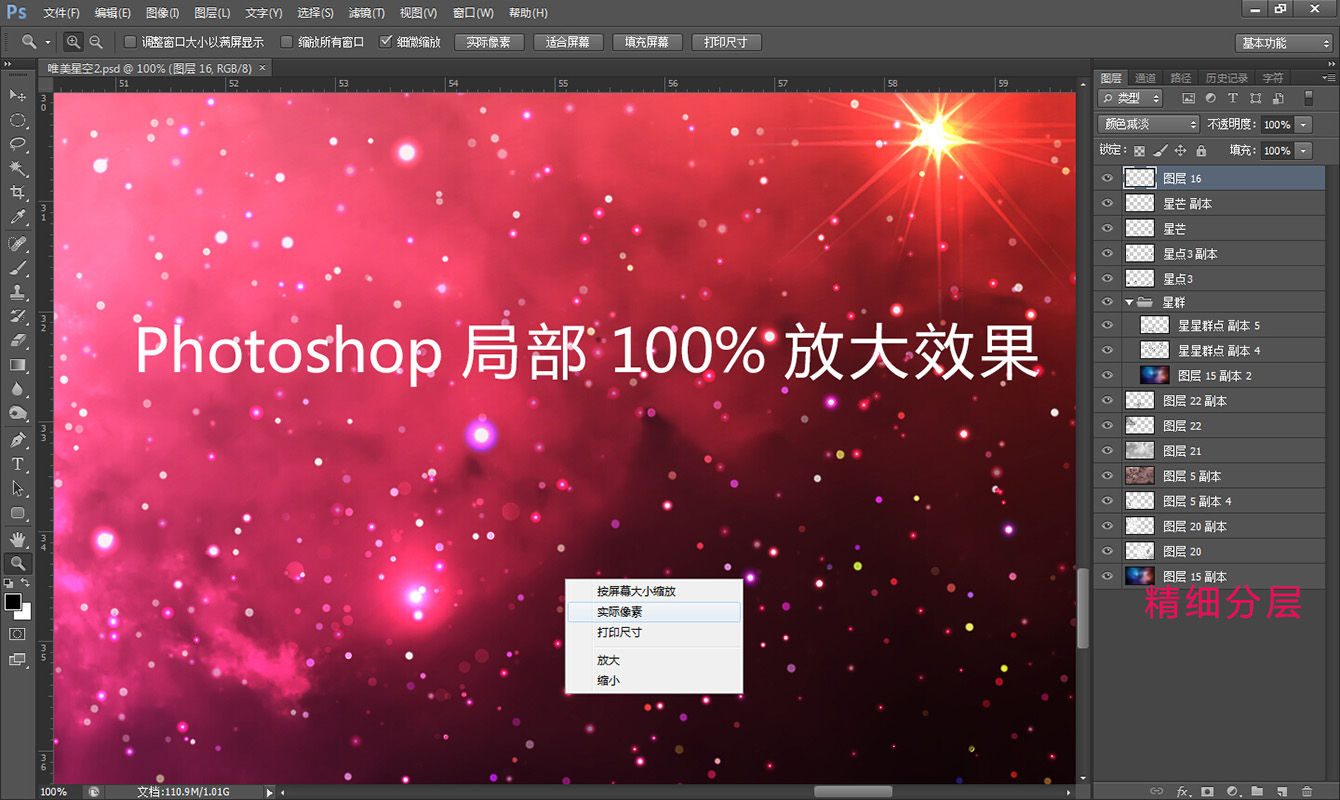Choose 打印尺寸 in context menu

(654, 632)
